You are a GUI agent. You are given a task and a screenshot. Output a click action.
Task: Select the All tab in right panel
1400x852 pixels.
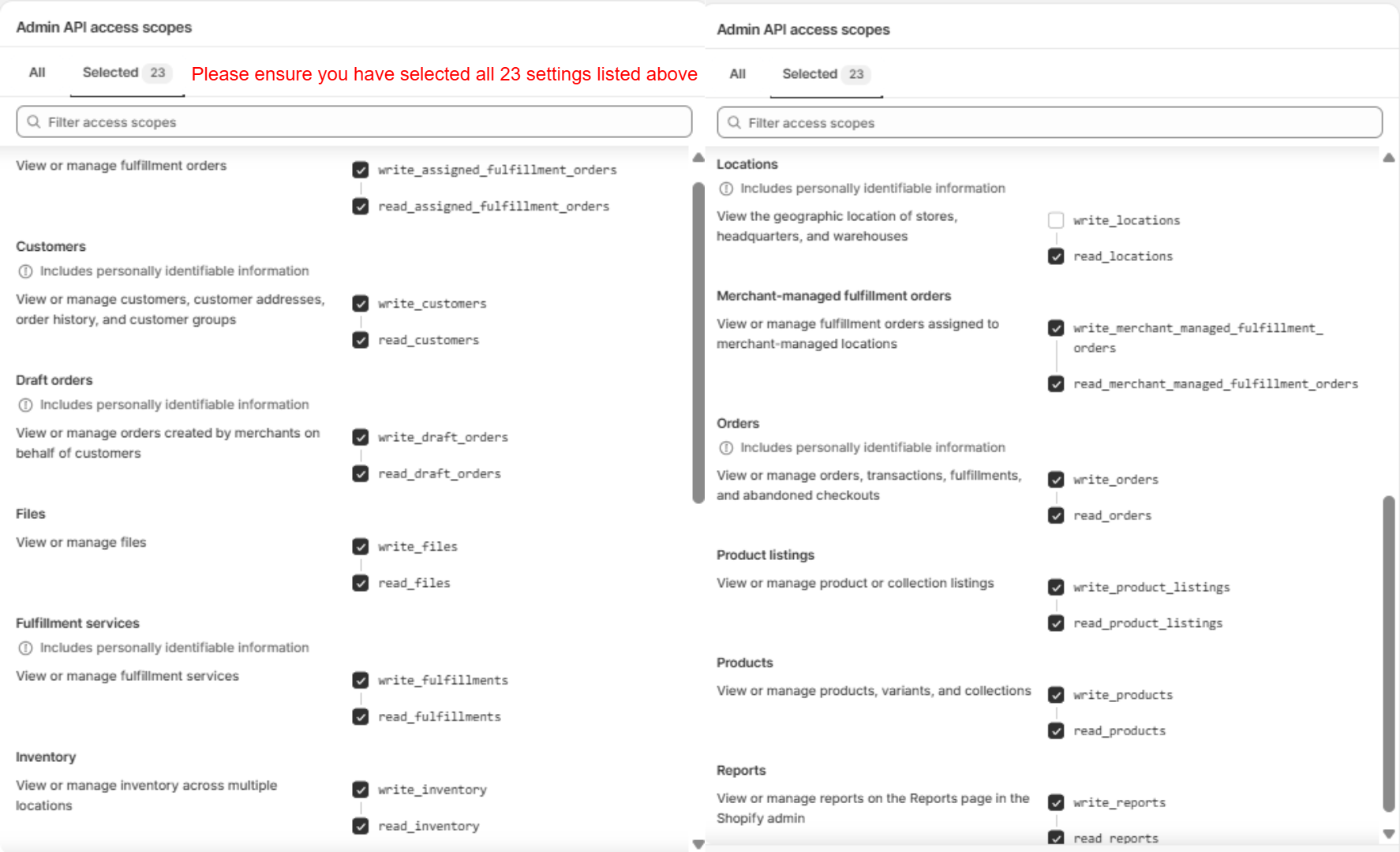pos(737,74)
